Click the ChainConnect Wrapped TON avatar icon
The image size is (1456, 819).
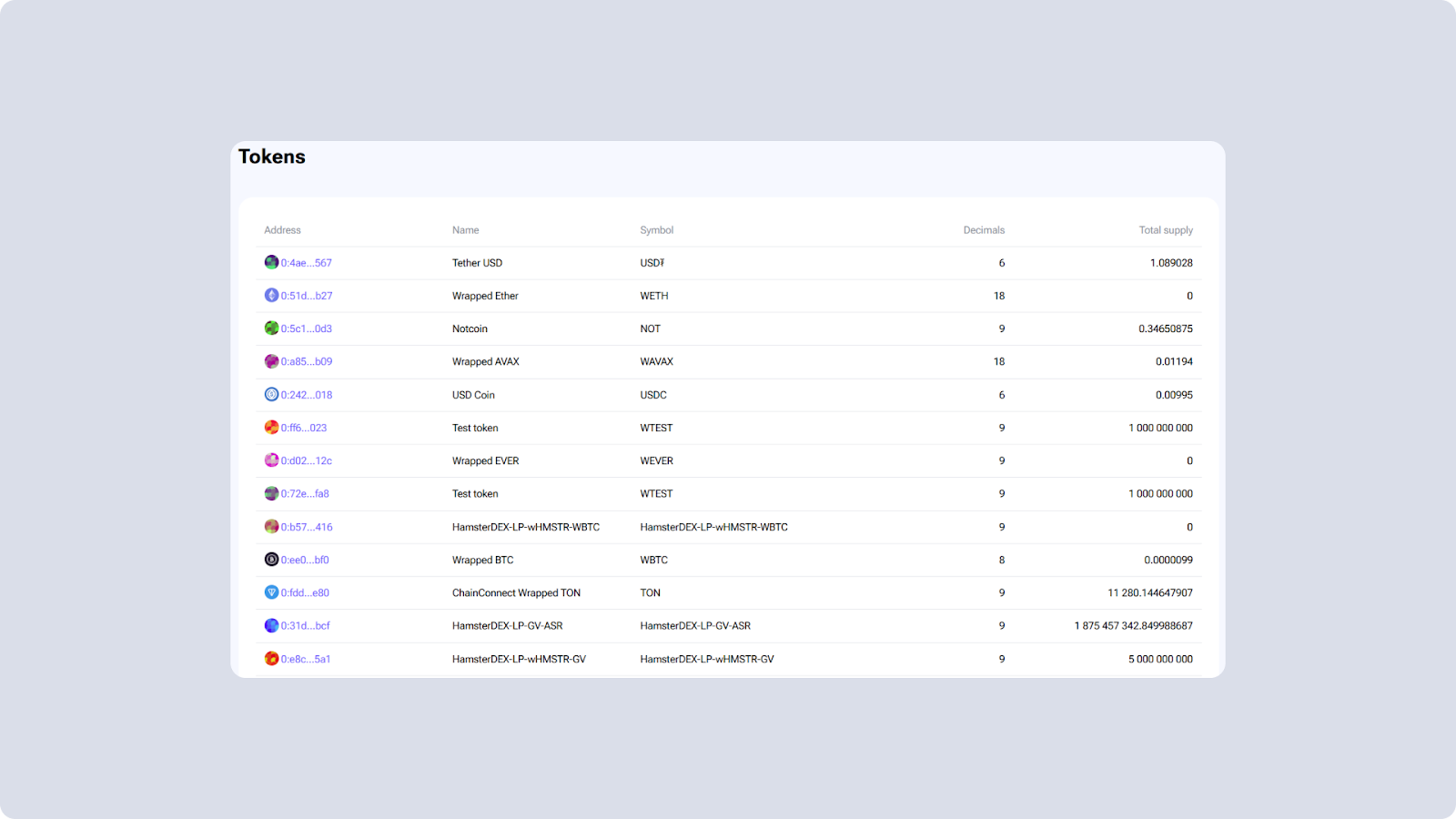point(271,592)
